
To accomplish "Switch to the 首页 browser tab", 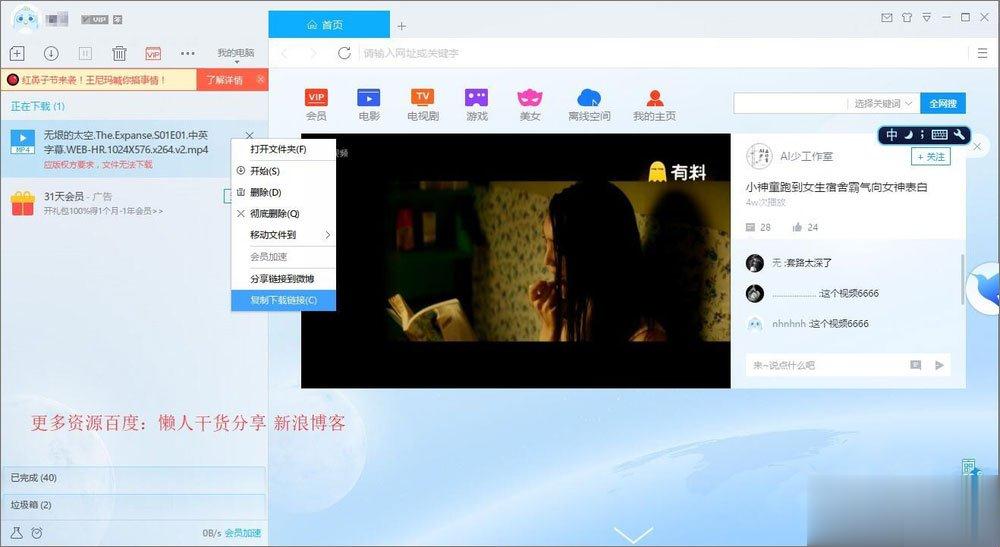I will (328, 25).
